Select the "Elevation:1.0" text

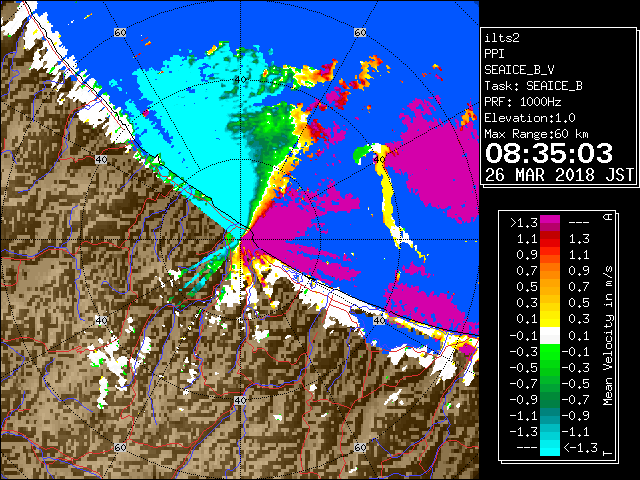[x=530, y=118]
